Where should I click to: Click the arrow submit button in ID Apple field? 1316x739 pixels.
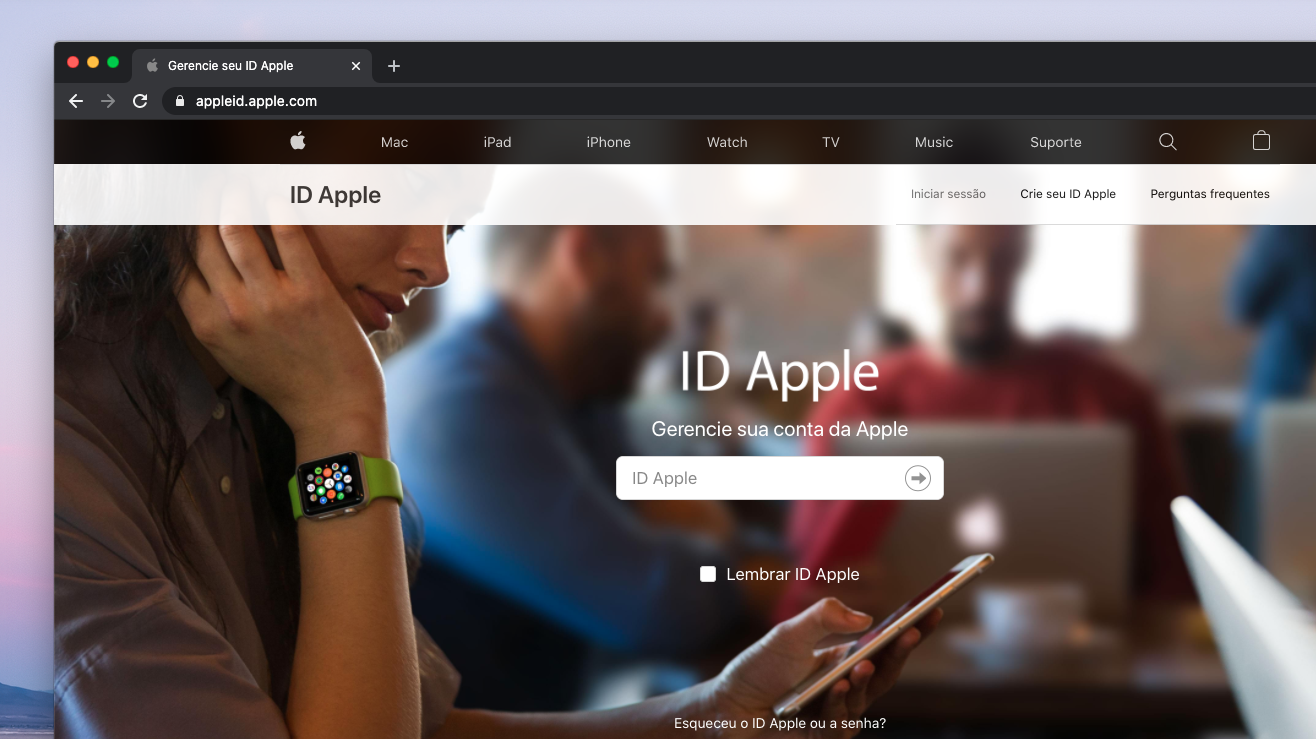click(917, 478)
